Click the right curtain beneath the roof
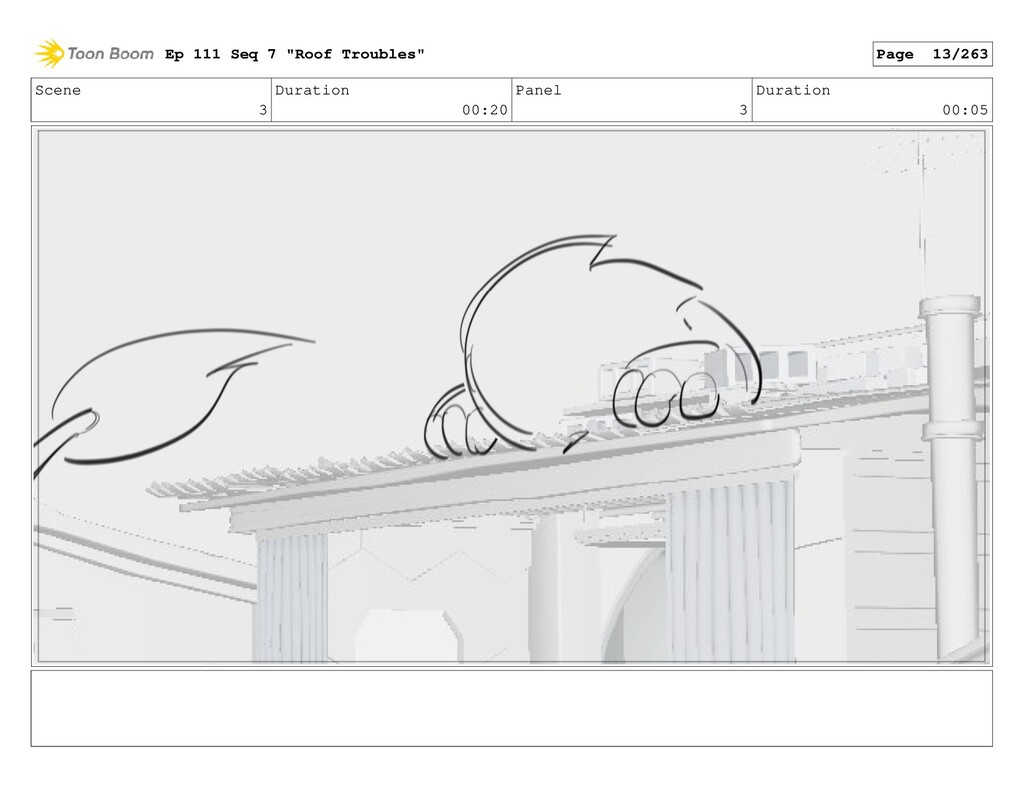This screenshot has width=1024, height=793. point(731,570)
